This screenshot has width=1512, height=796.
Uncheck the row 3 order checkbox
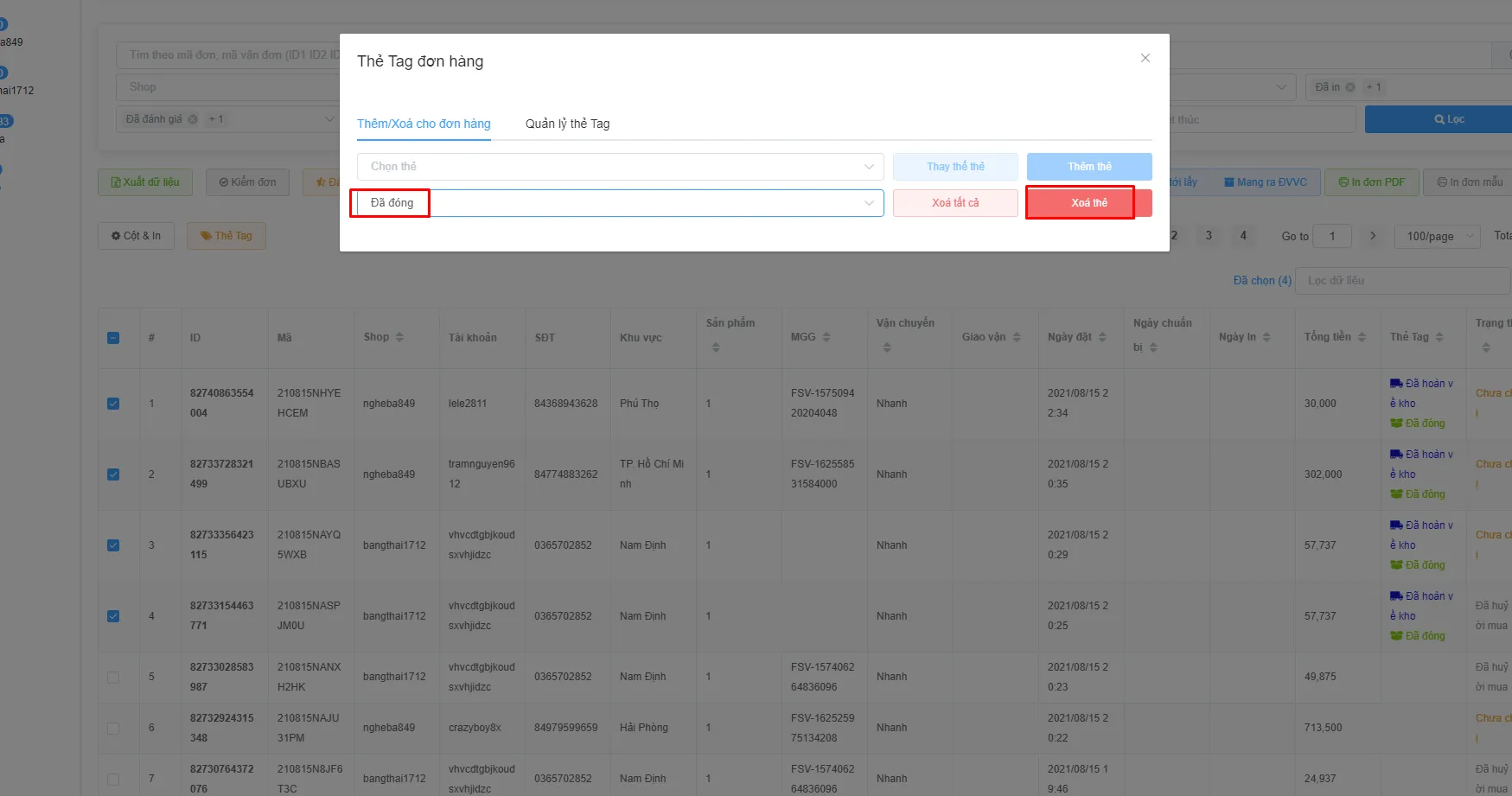[x=113, y=545]
